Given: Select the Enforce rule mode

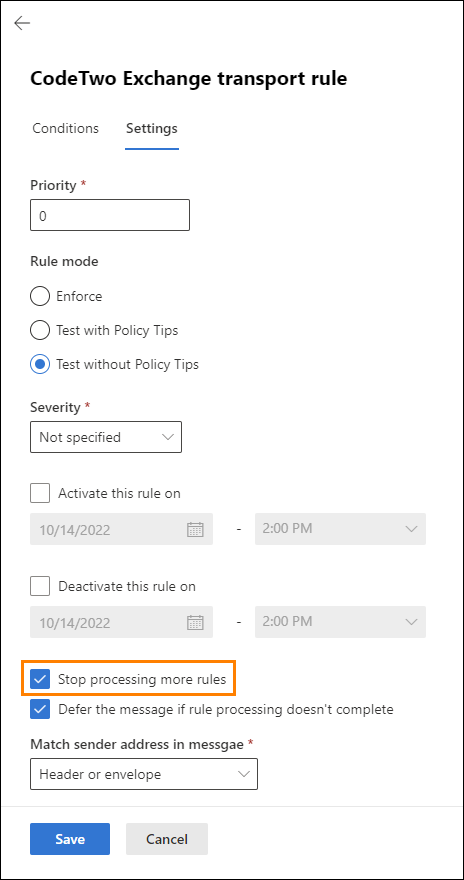Looking at the screenshot, I should coord(40,296).
